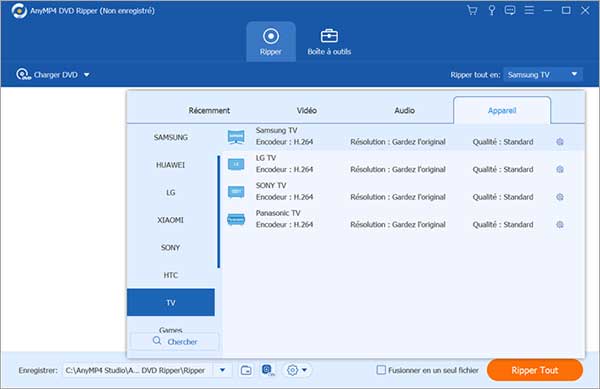Screen dimensions: 600x389
Task: Open the shopping cart purchase icon
Action: tap(472, 10)
